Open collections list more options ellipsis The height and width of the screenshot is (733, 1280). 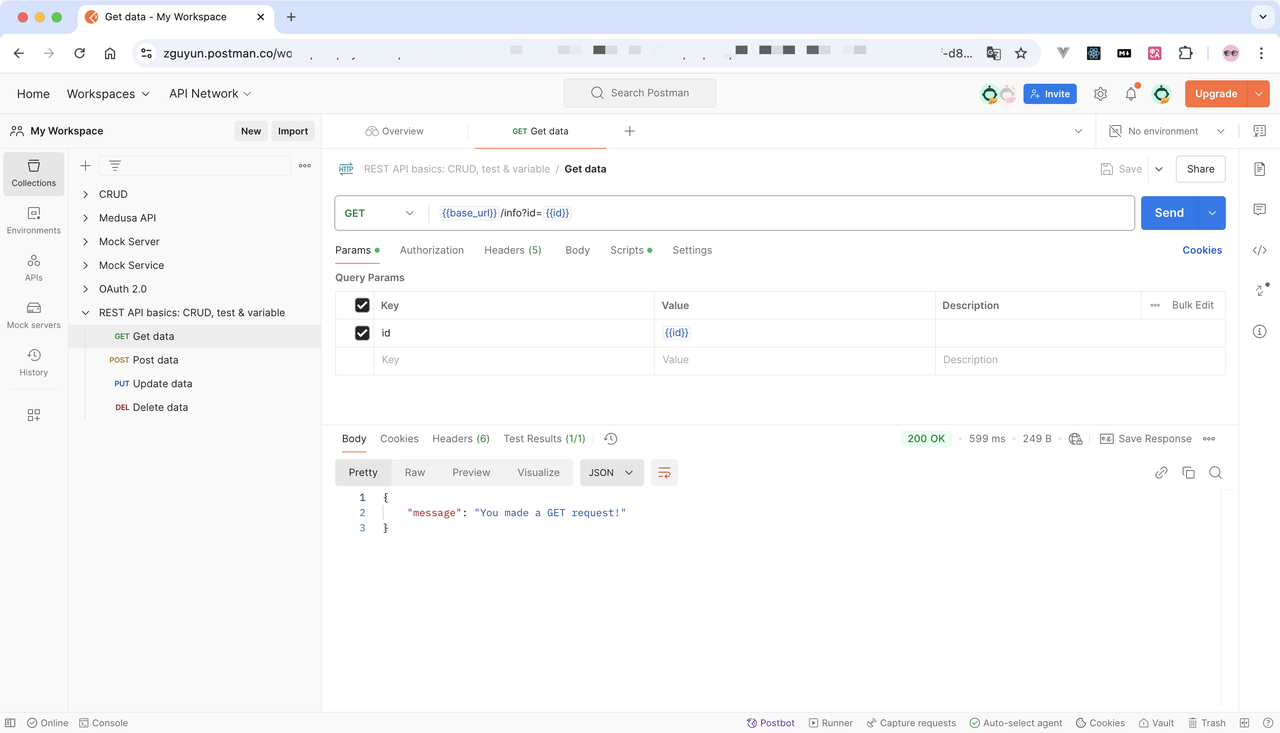pos(305,166)
